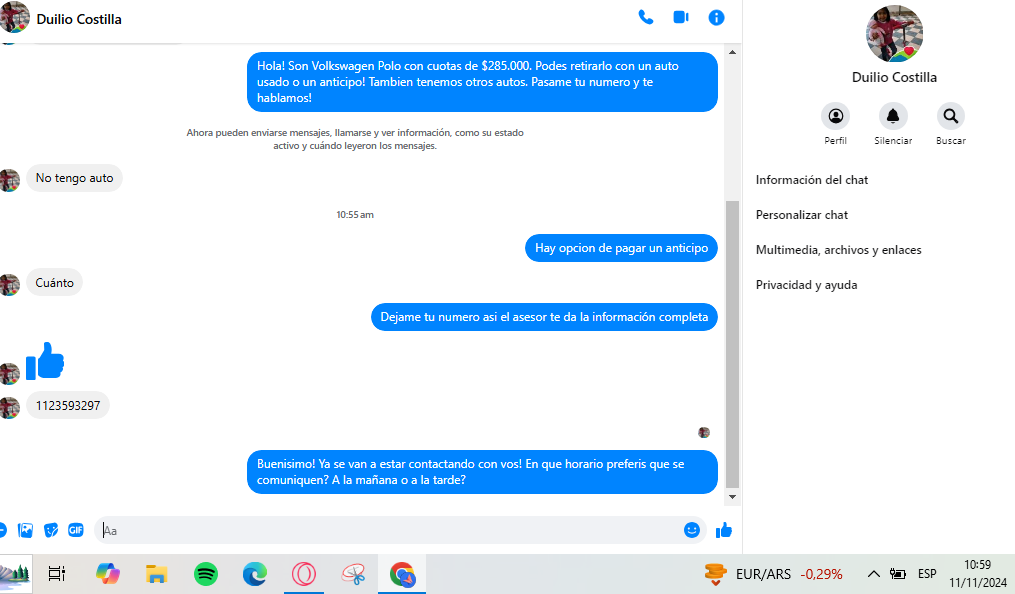Open the Perfil icon in side panel
The image size is (1015, 594).
836,116
